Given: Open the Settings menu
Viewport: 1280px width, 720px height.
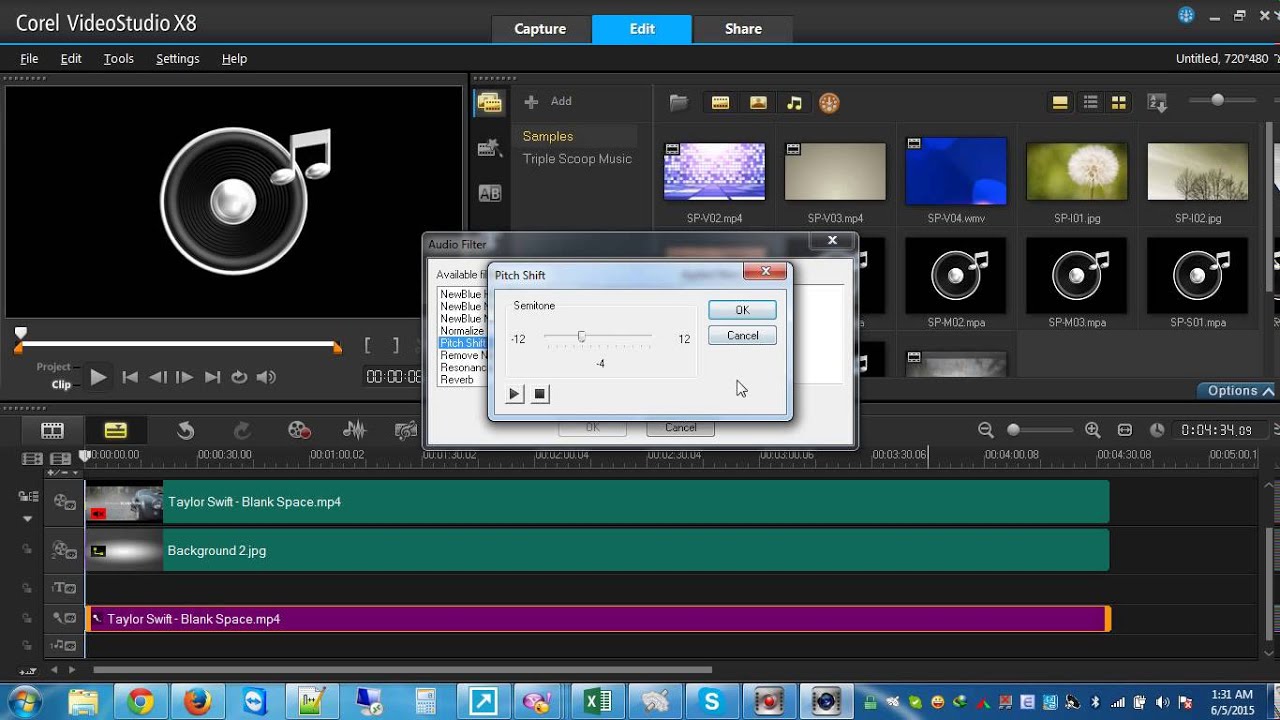Looking at the screenshot, I should [x=177, y=59].
